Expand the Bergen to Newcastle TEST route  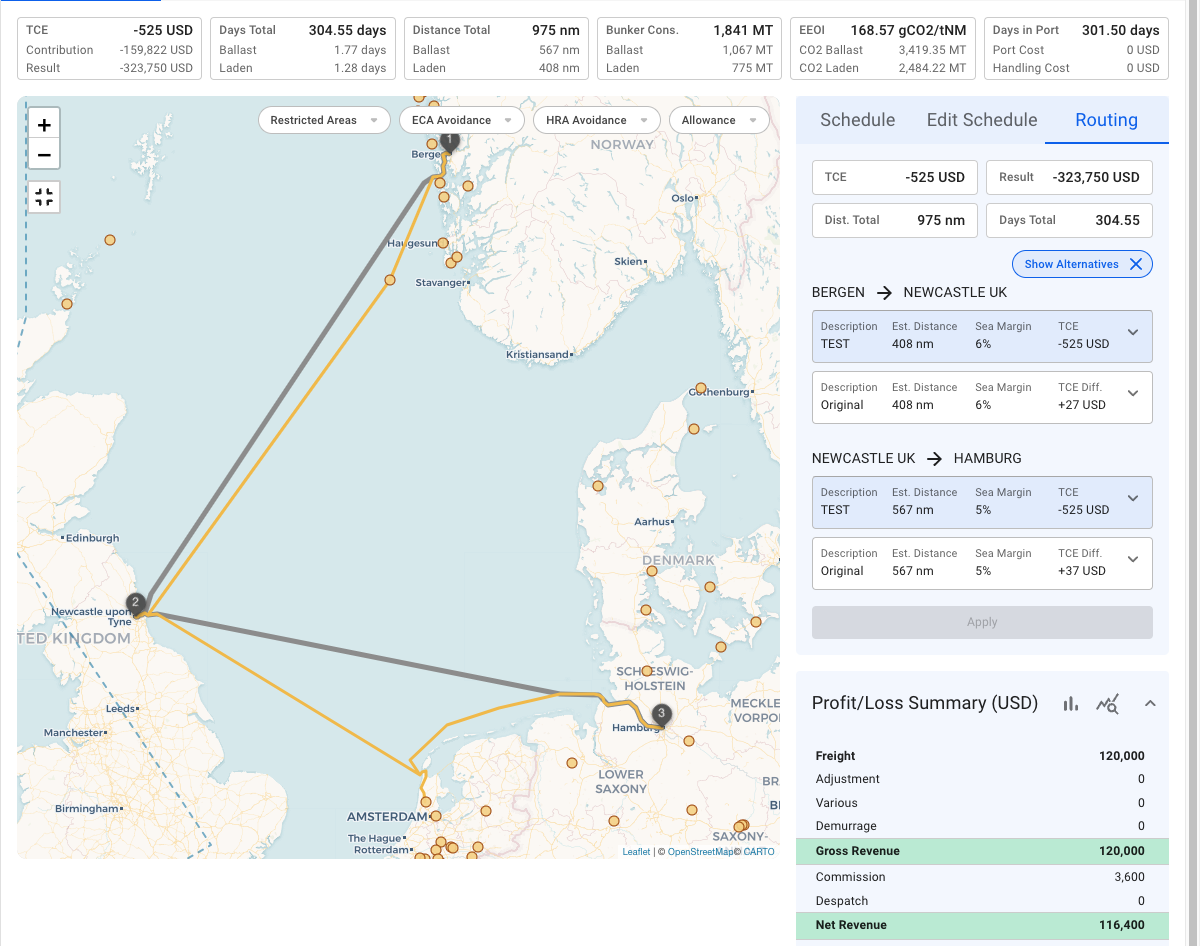(x=1133, y=334)
